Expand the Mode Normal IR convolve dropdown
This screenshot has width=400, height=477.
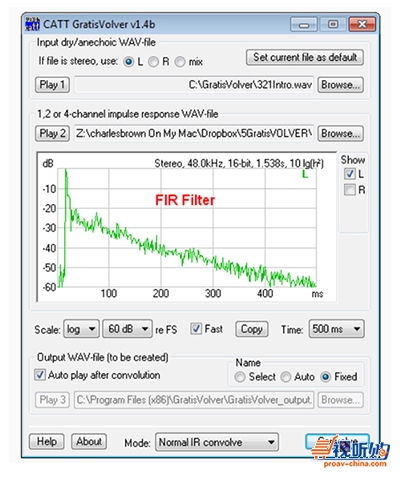coord(217,442)
